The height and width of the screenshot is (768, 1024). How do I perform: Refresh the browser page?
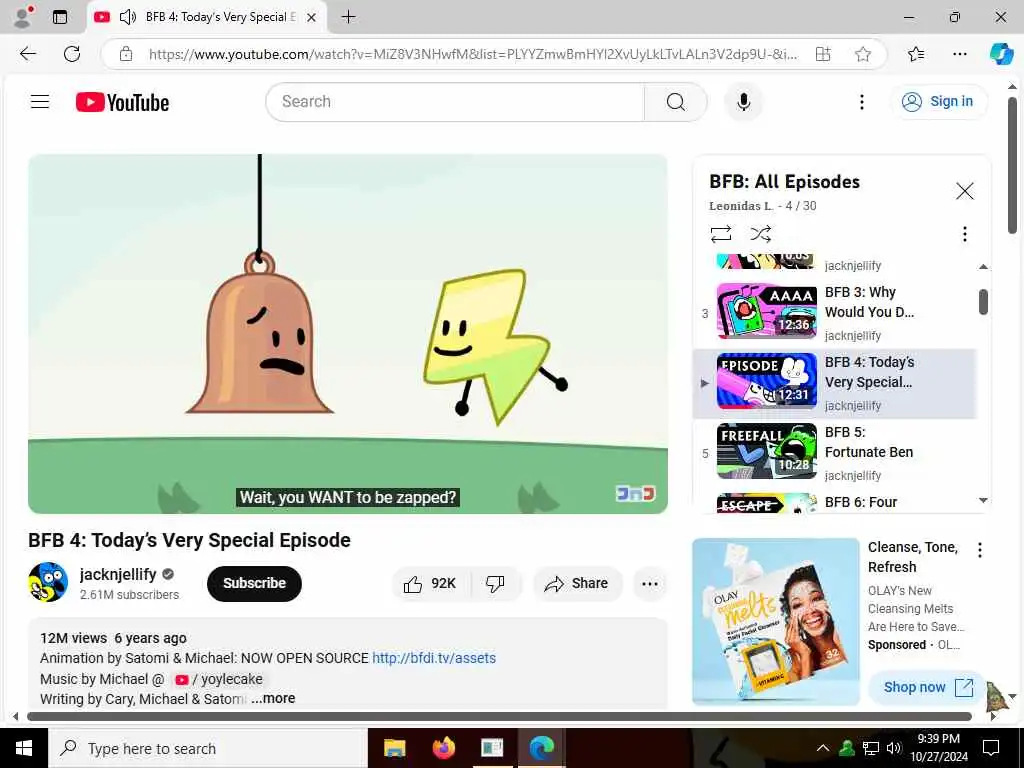tap(72, 54)
